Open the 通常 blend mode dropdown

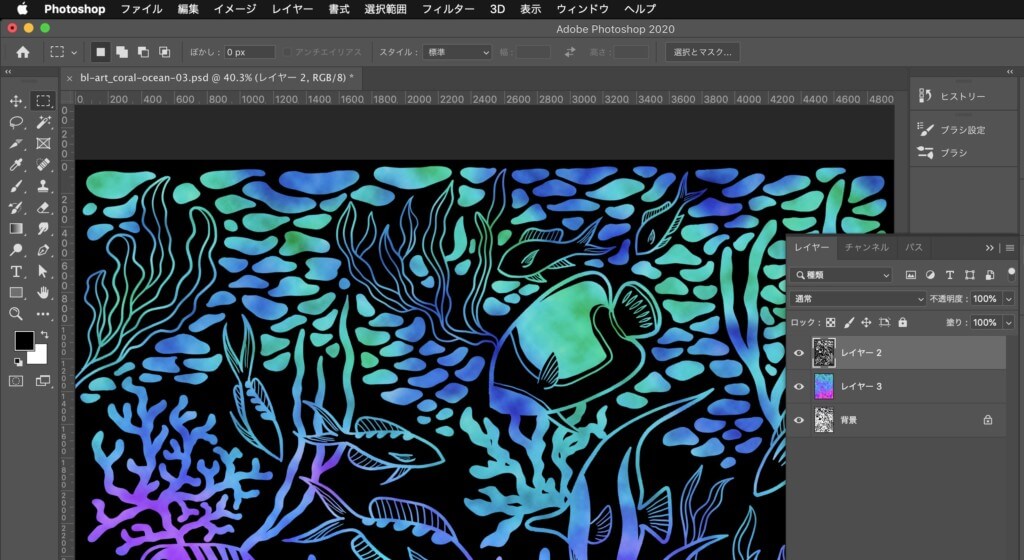858,299
